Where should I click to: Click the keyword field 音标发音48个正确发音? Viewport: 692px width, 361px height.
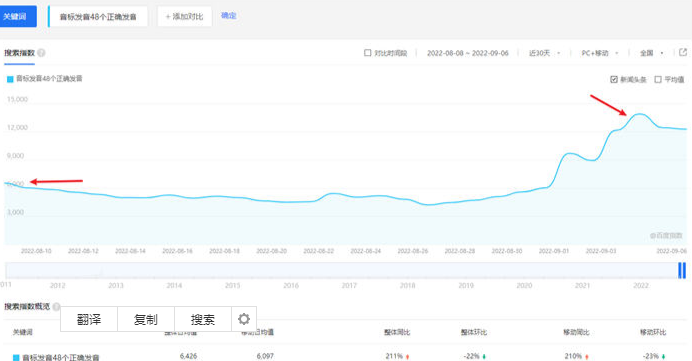pyautogui.click(x=98, y=17)
